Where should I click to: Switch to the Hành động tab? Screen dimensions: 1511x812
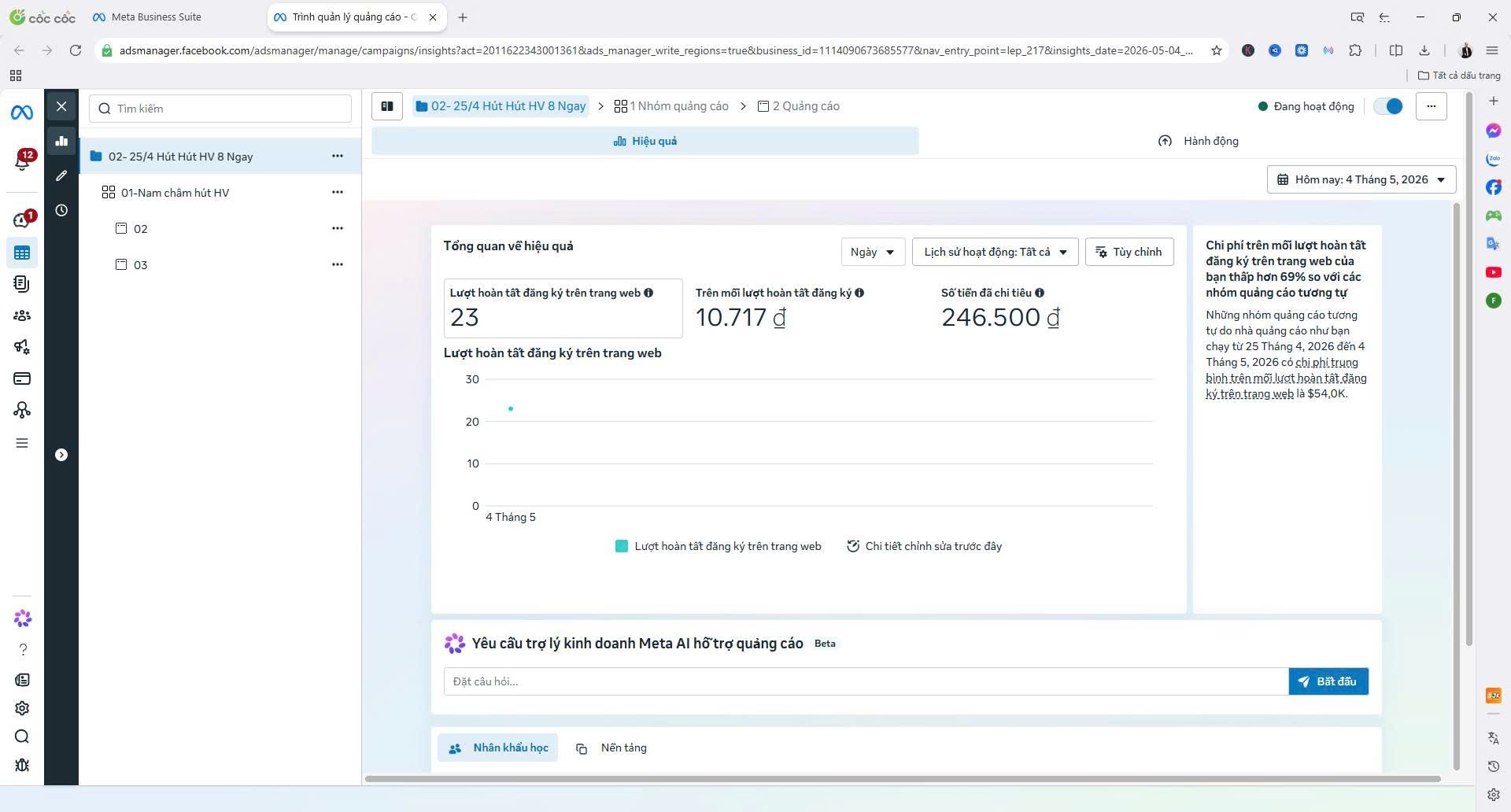click(x=1198, y=141)
